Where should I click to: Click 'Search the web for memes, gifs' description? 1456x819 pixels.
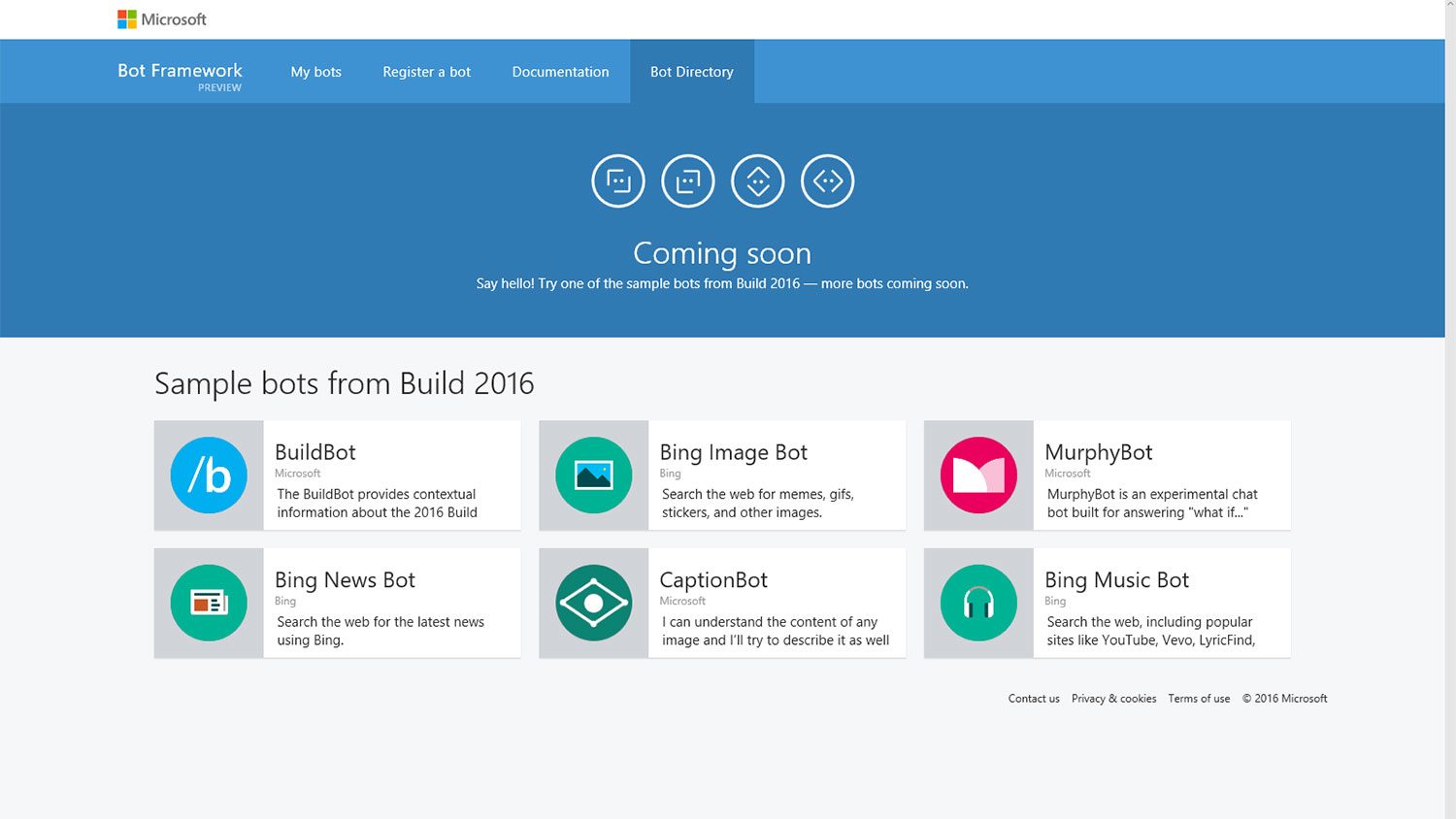pos(758,504)
